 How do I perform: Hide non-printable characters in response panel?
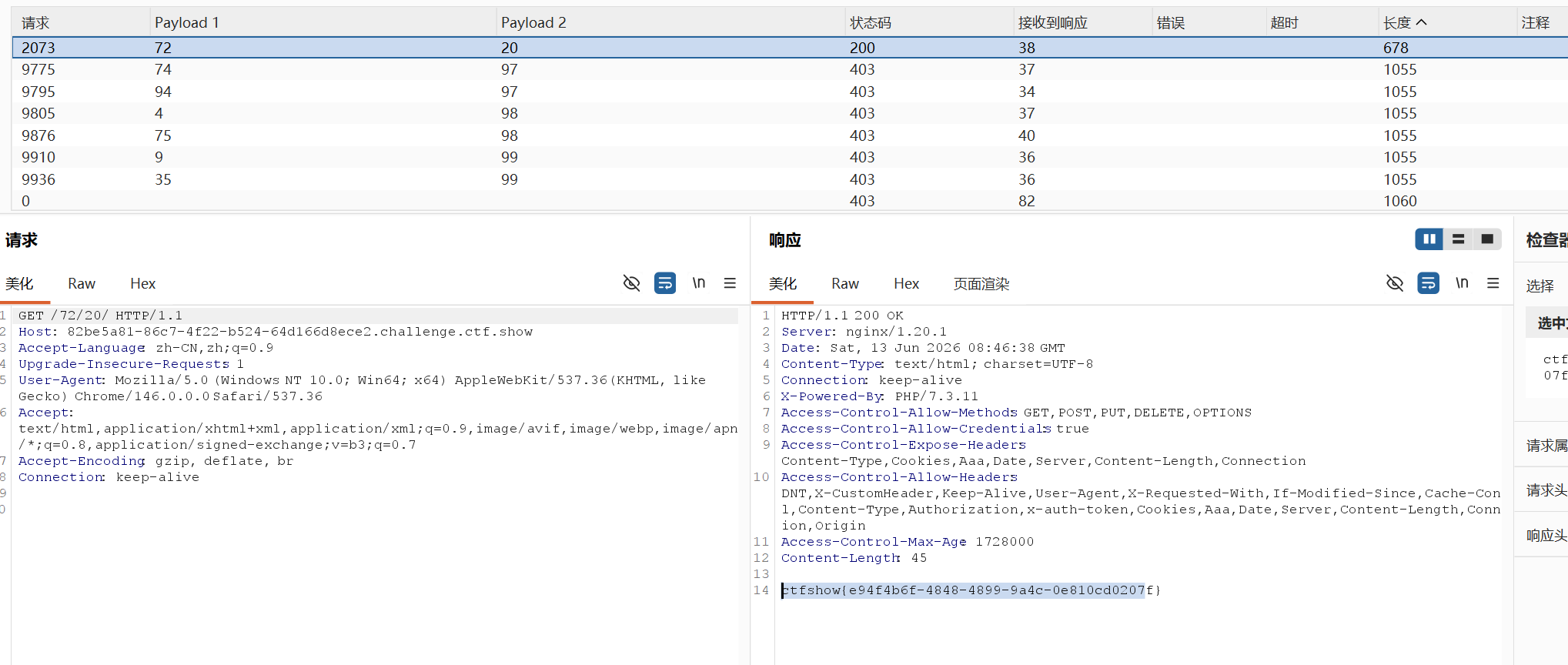(1395, 283)
